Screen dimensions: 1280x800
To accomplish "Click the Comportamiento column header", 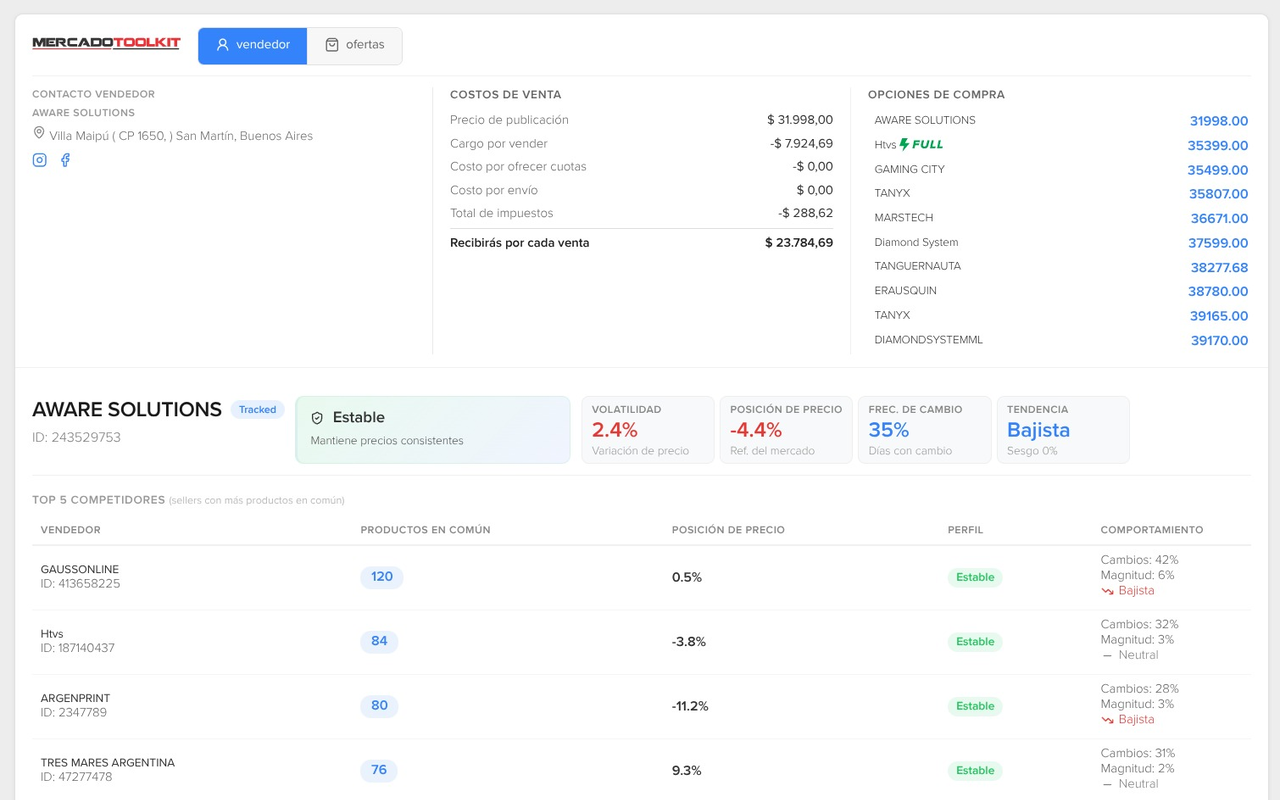I will pos(1152,530).
